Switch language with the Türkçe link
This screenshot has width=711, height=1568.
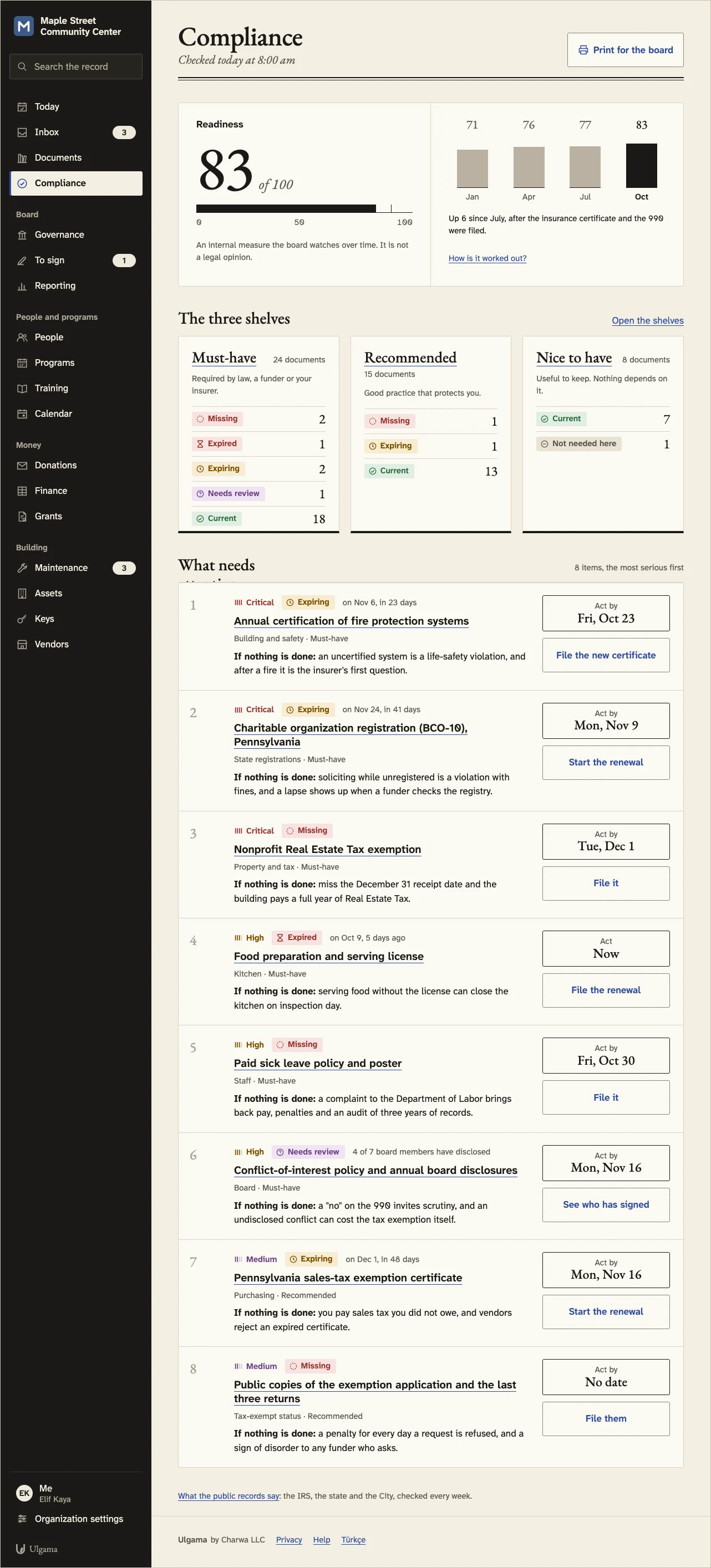(353, 1539)
